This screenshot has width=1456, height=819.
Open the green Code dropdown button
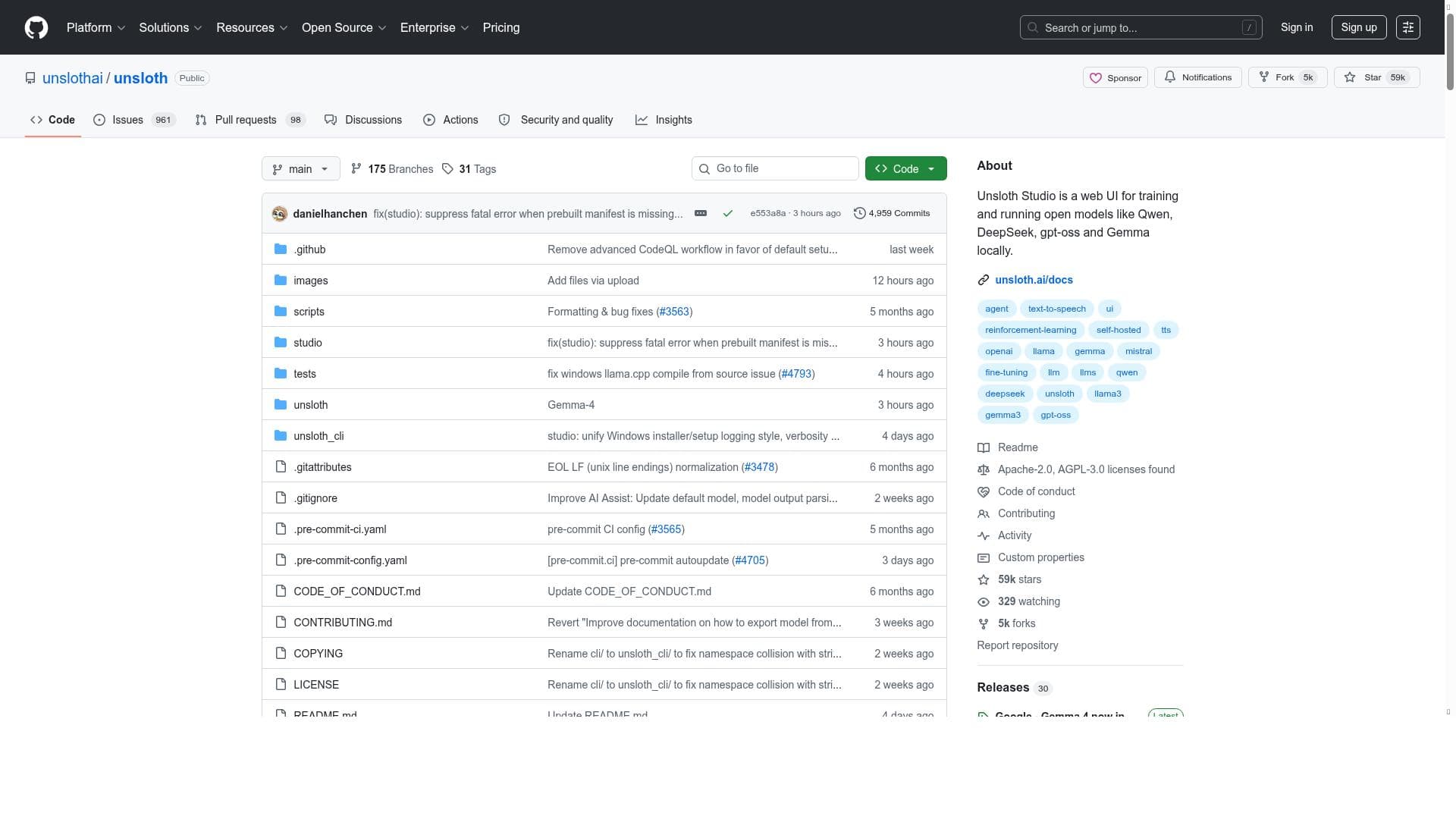click(x=905, y=168)
